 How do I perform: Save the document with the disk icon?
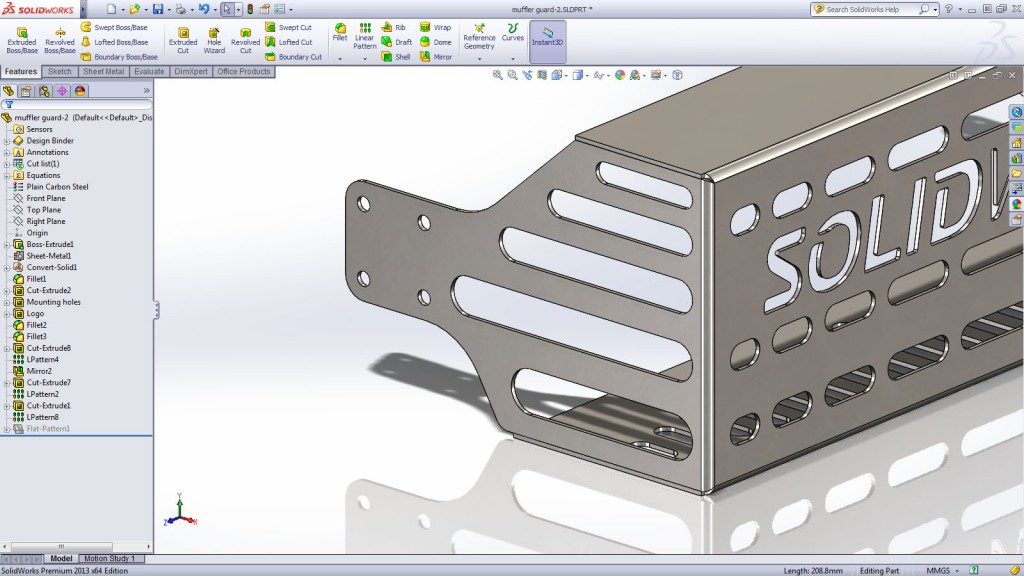pyautogui.click(x=158, y=9)
